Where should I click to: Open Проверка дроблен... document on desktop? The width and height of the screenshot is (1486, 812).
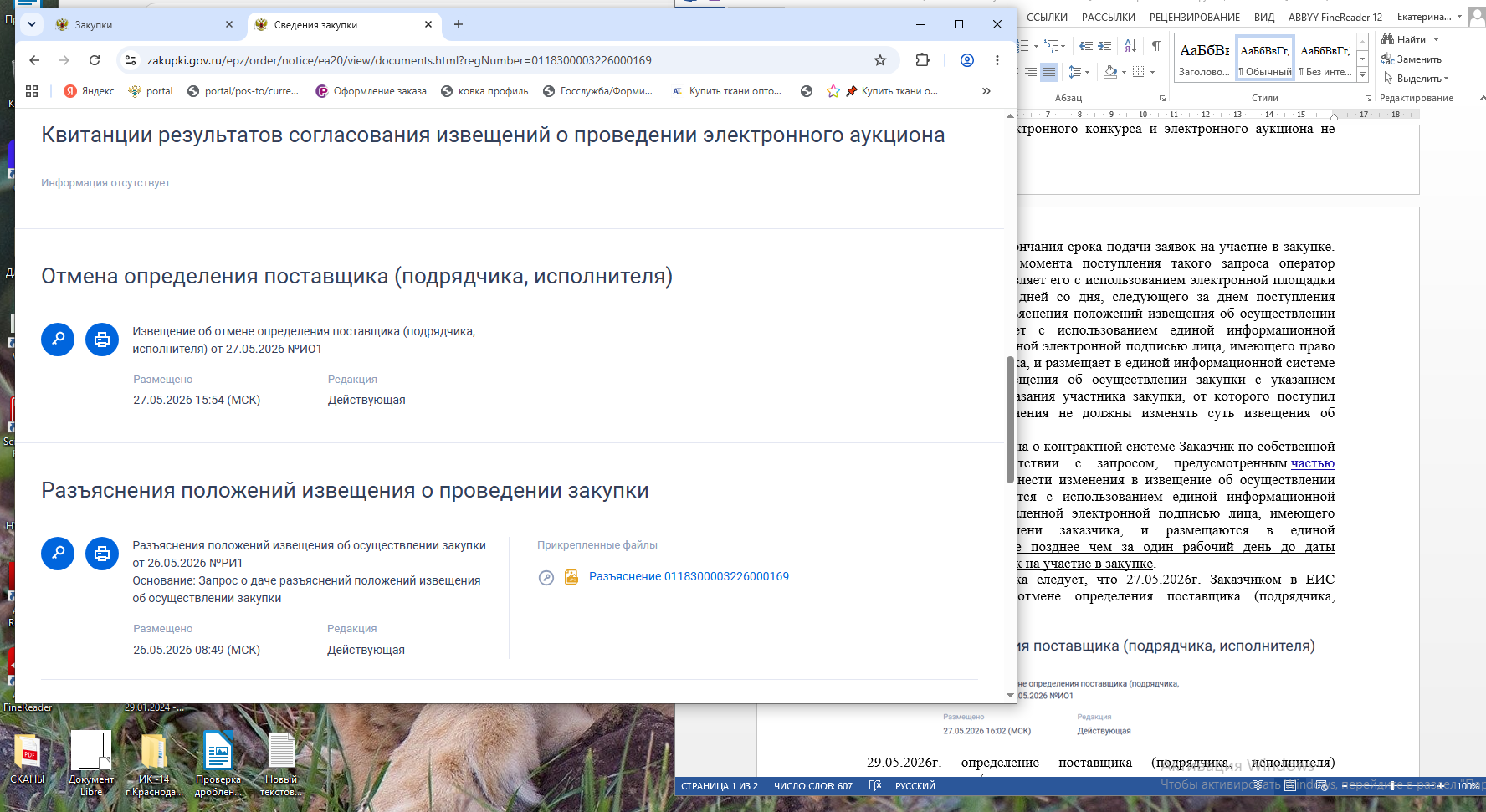pos(218,762)
